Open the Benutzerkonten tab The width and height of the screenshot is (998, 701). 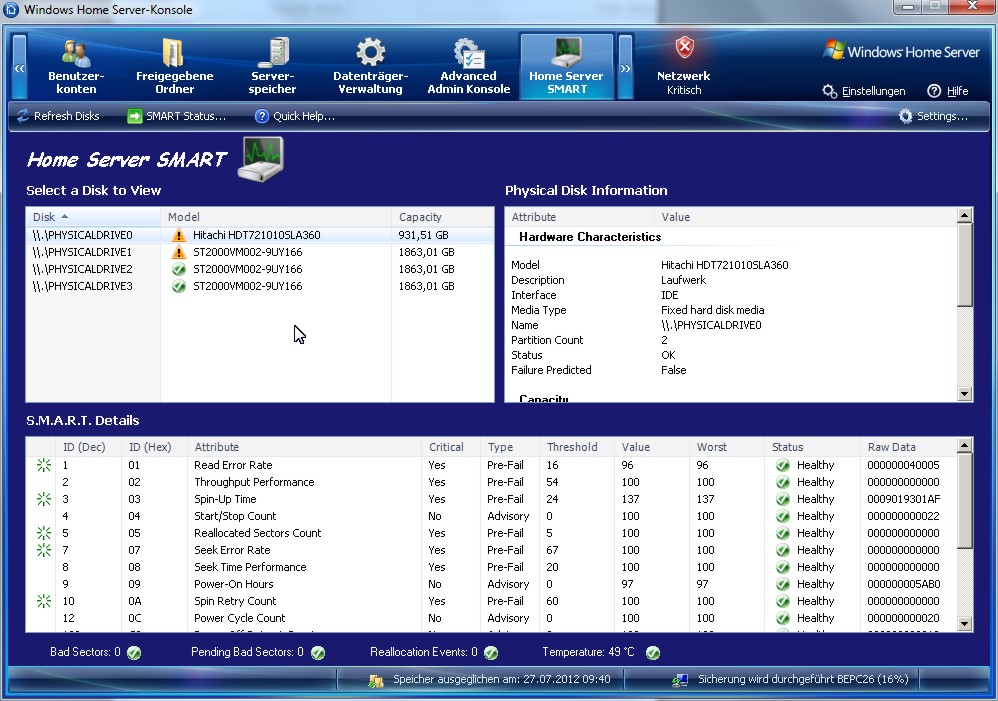pos(76,67)
